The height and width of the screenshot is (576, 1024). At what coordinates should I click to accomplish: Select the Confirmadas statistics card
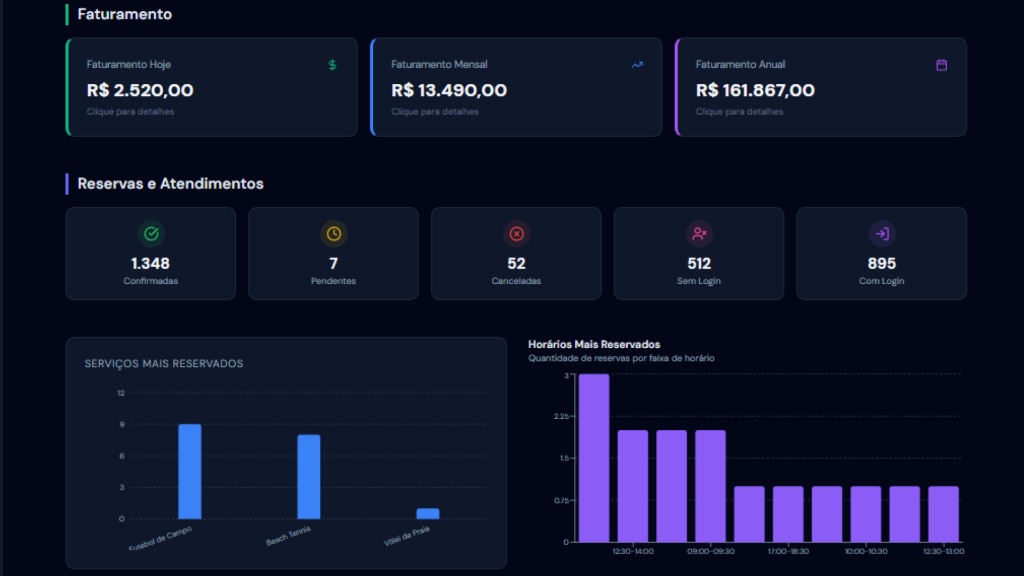point(150,253)
